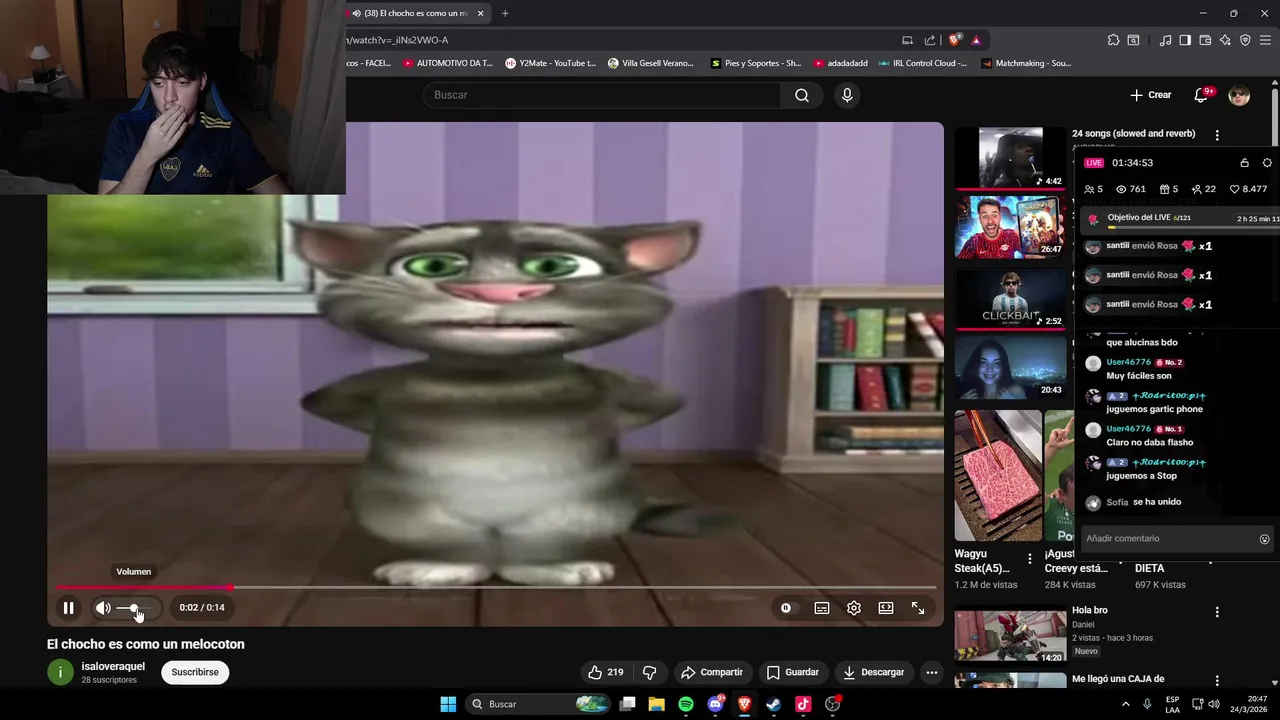This screenshot has height=720, width=1280.
Task: Click the YouTube search magnifier button
Action: [802, 95]
